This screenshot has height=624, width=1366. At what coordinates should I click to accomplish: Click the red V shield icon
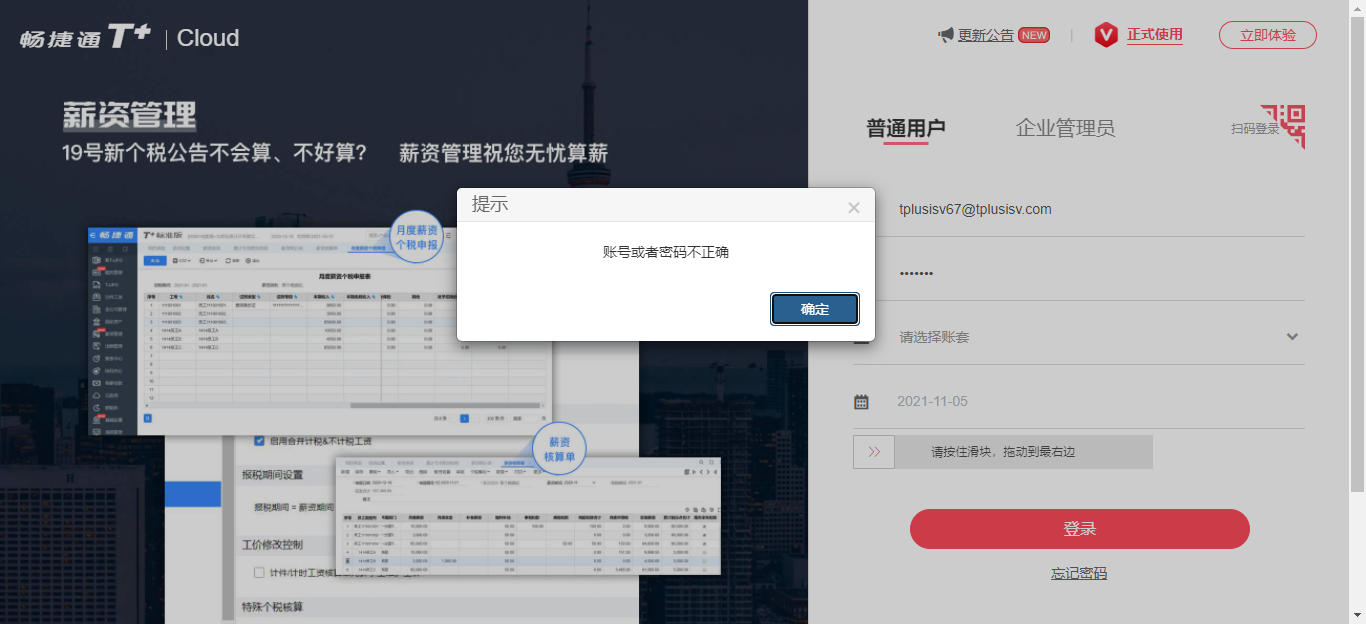coord(1105,35)
